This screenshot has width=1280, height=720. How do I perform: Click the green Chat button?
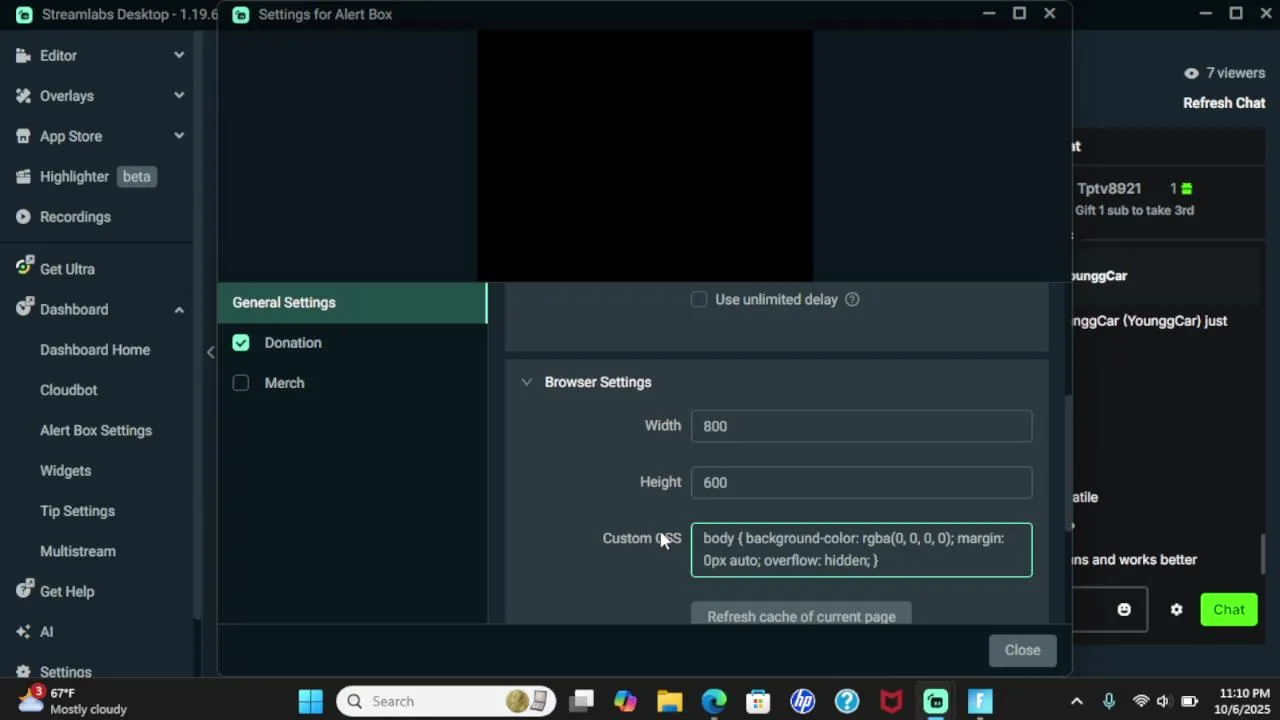[1229, 610]
